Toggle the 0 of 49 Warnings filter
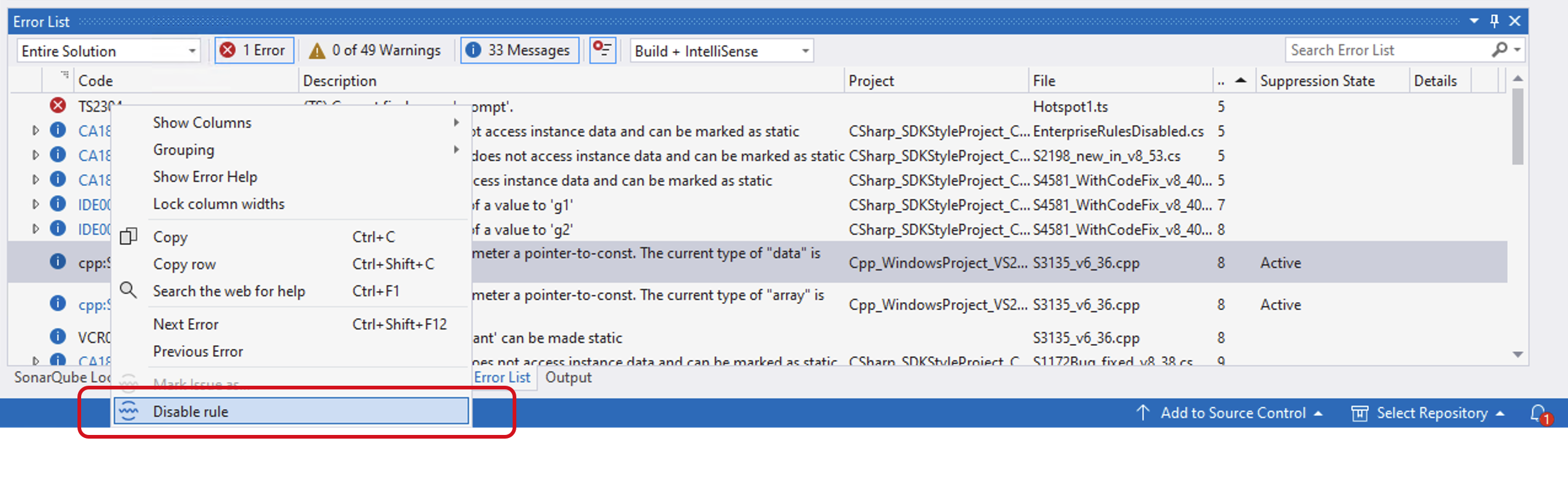 tap(376, 50)
